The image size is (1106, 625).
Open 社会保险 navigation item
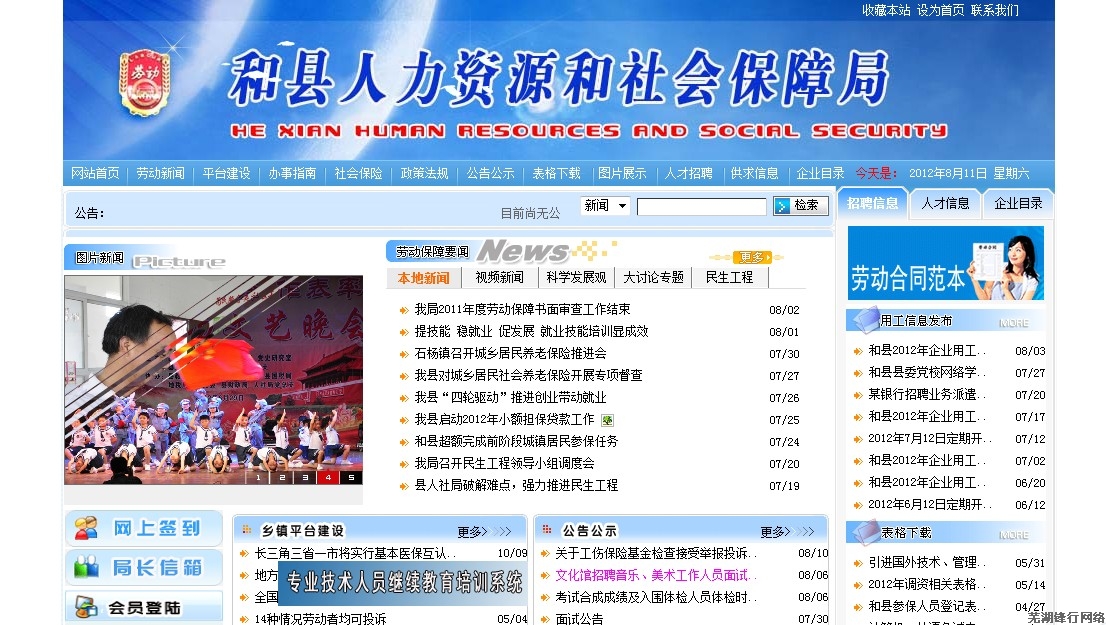click(x=358, y=174)
